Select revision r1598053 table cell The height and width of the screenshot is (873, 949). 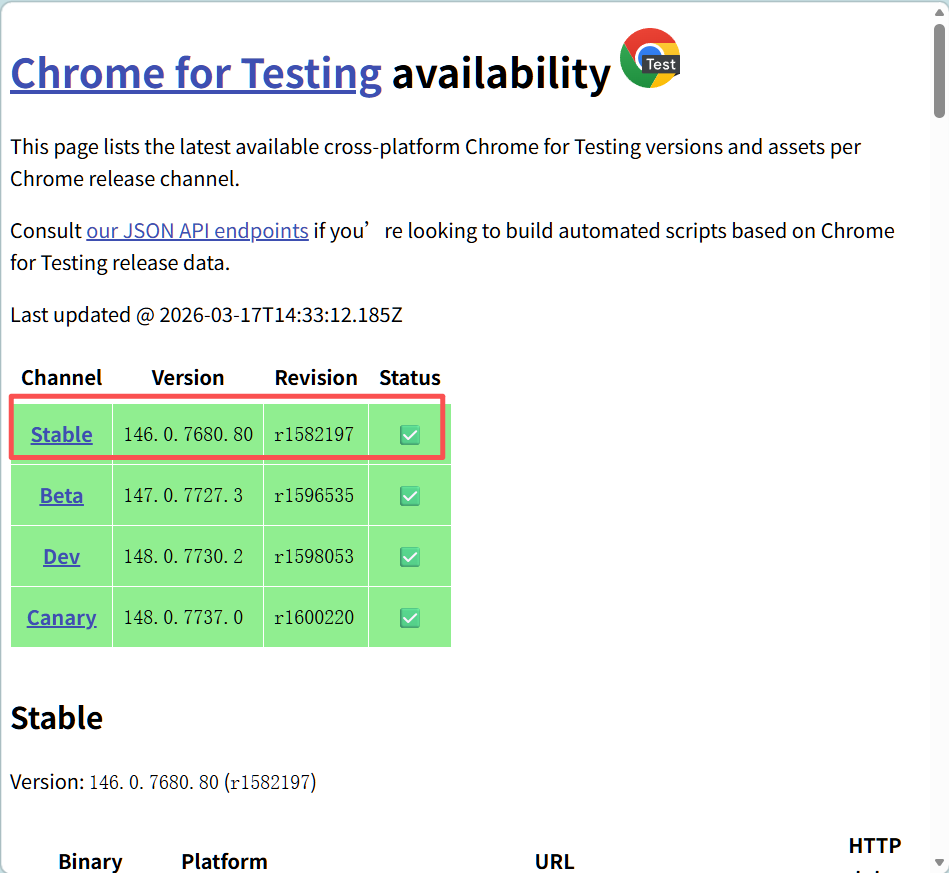pos(316,557)
